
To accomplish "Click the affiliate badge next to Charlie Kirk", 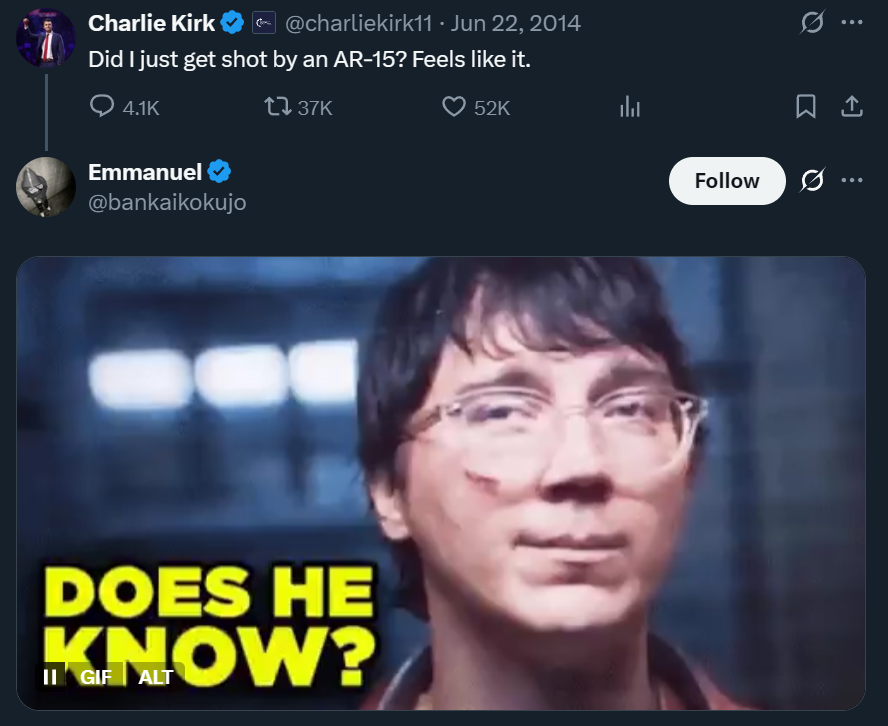I will click(263, 23).
